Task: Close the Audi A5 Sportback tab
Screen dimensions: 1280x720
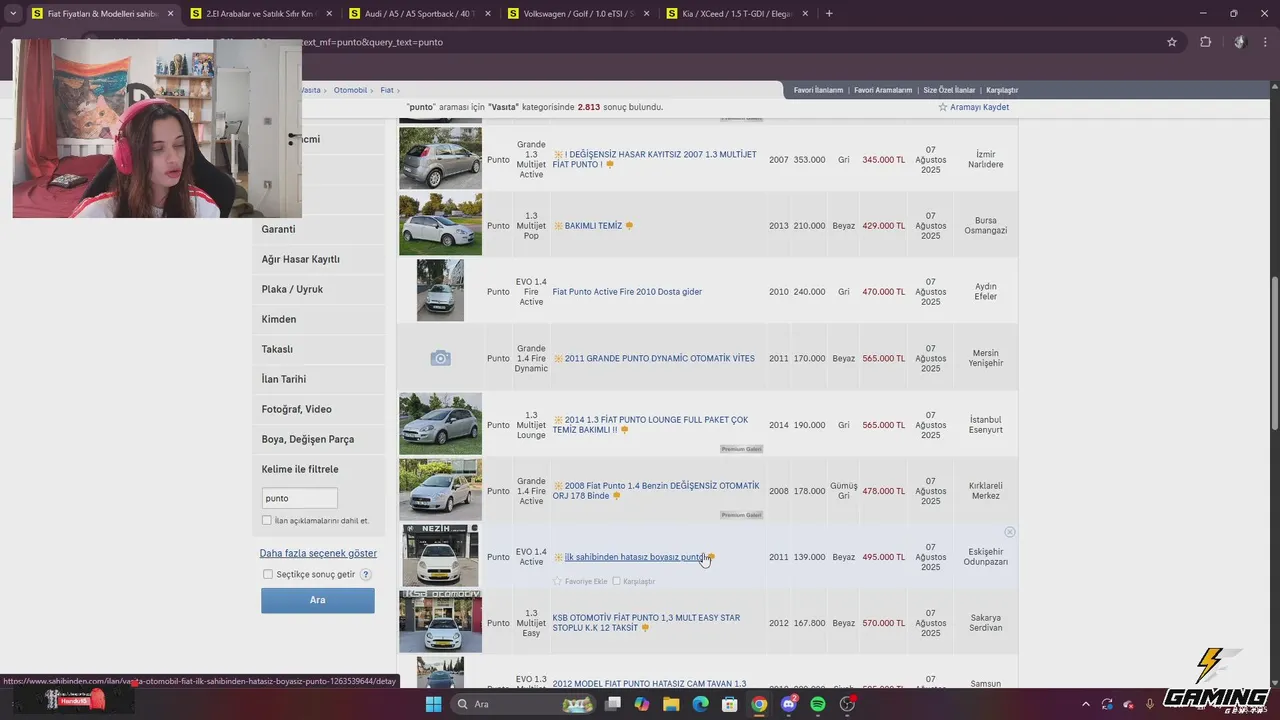Action: (490, 14)
